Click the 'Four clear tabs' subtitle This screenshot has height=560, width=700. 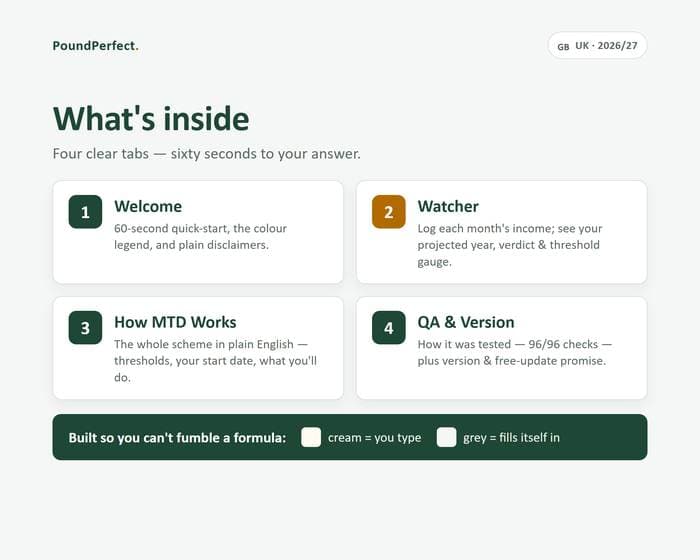[207, 154]
